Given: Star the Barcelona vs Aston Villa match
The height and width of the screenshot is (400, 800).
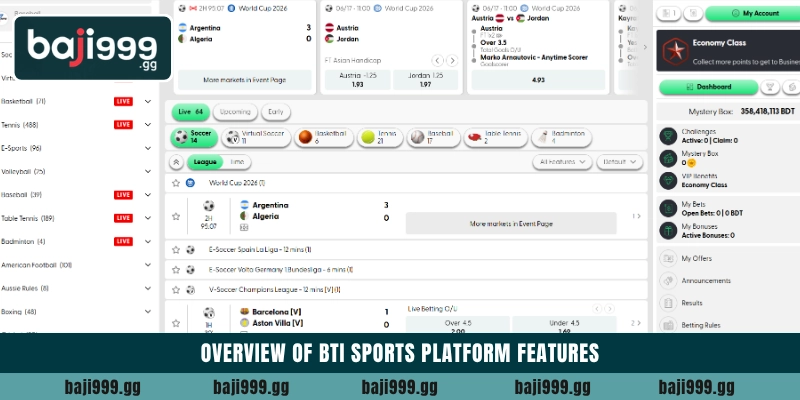Looking at the screenshot, I should pos(176,323).
